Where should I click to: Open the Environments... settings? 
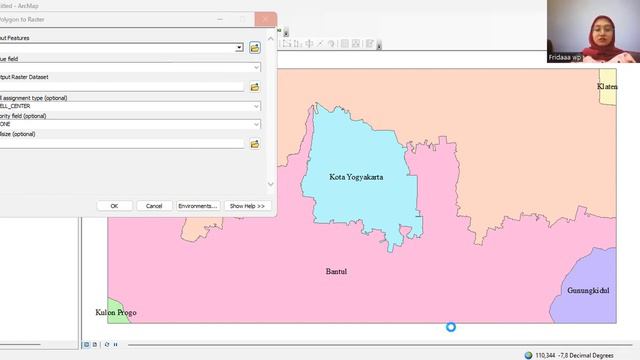198,206
